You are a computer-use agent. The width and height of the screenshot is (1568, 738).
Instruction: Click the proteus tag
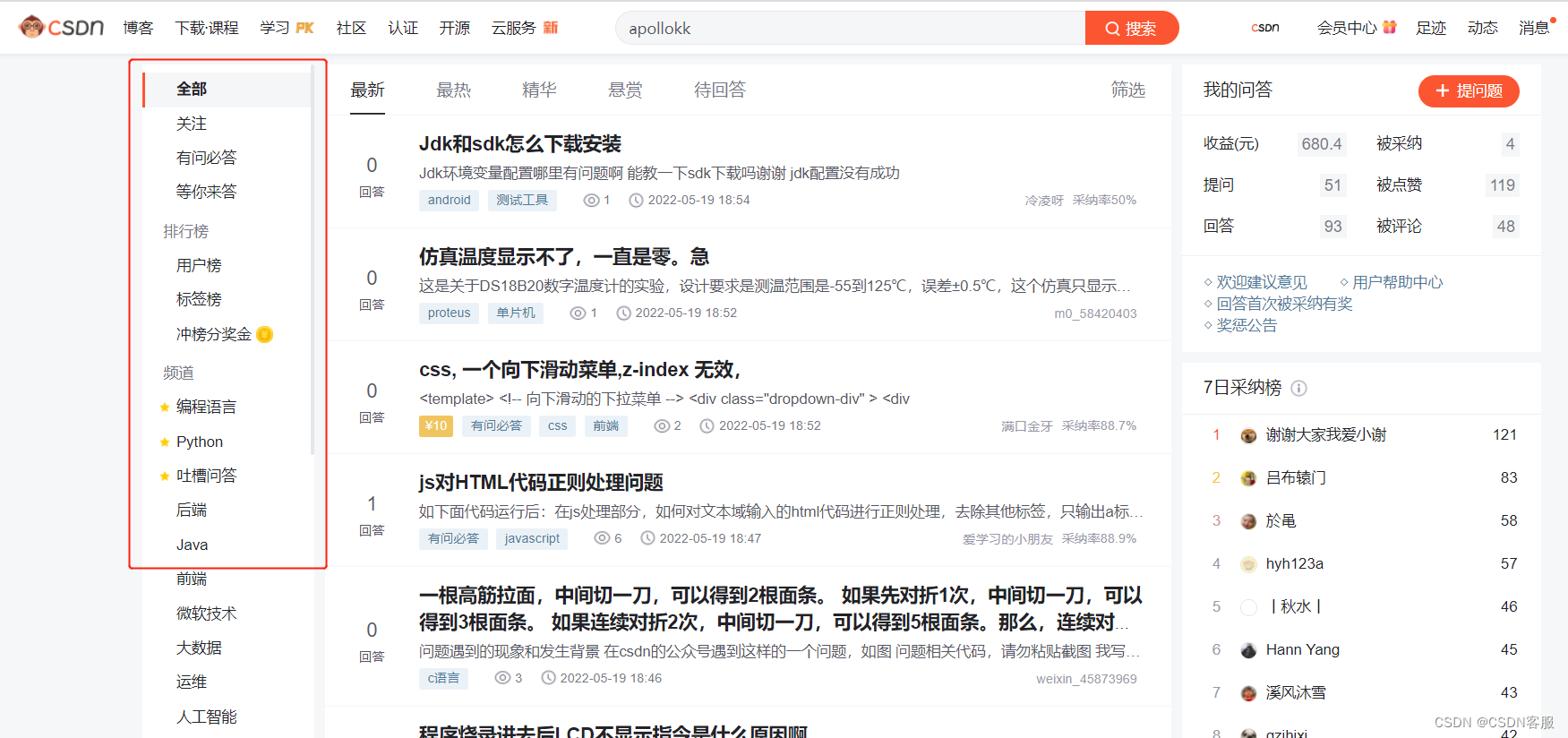(449, 313)
